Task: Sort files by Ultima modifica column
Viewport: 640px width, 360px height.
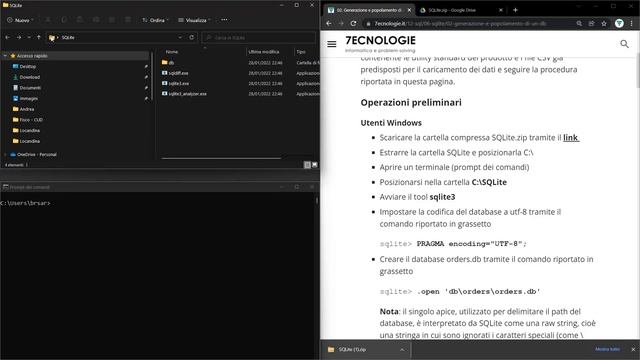Action: (x=264, y=52)
